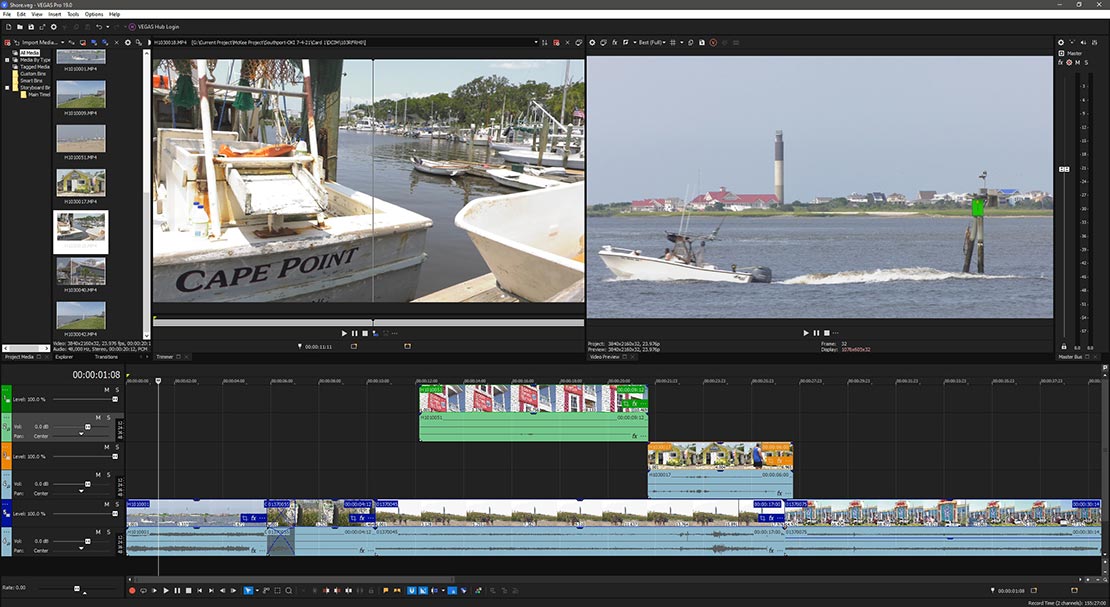This screenshot has width=1110, height=607.
Task: Expand the Storyboard Bins node
Action: 7,88
